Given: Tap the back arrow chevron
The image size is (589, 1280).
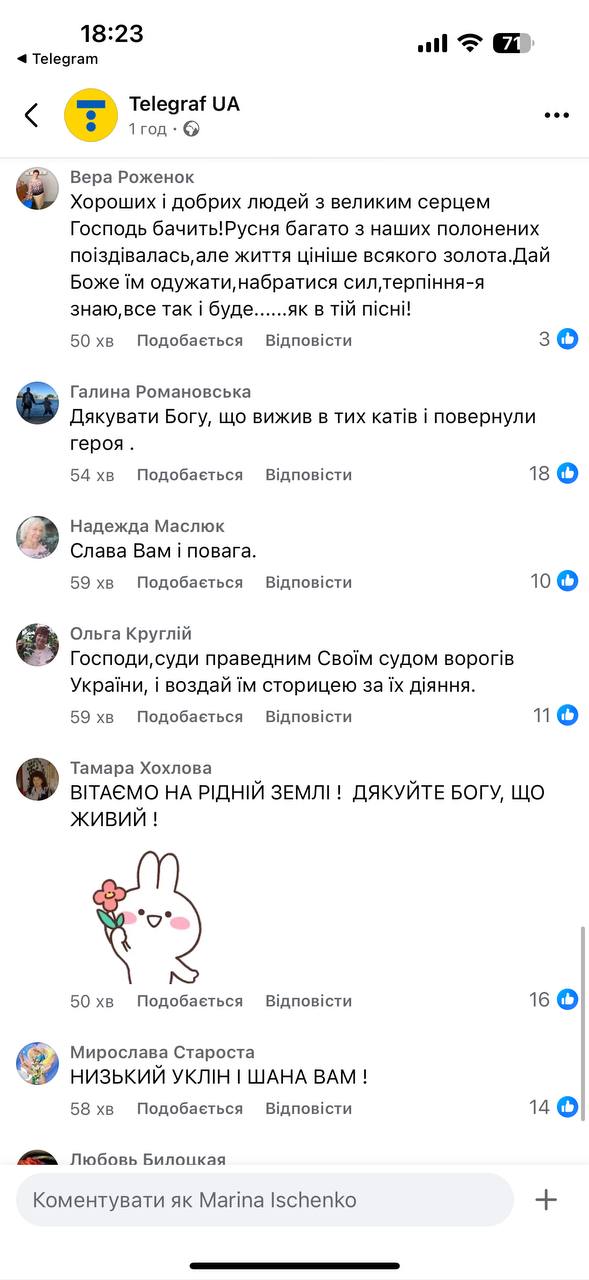Looking at the screenshot, I should (31, 115).
